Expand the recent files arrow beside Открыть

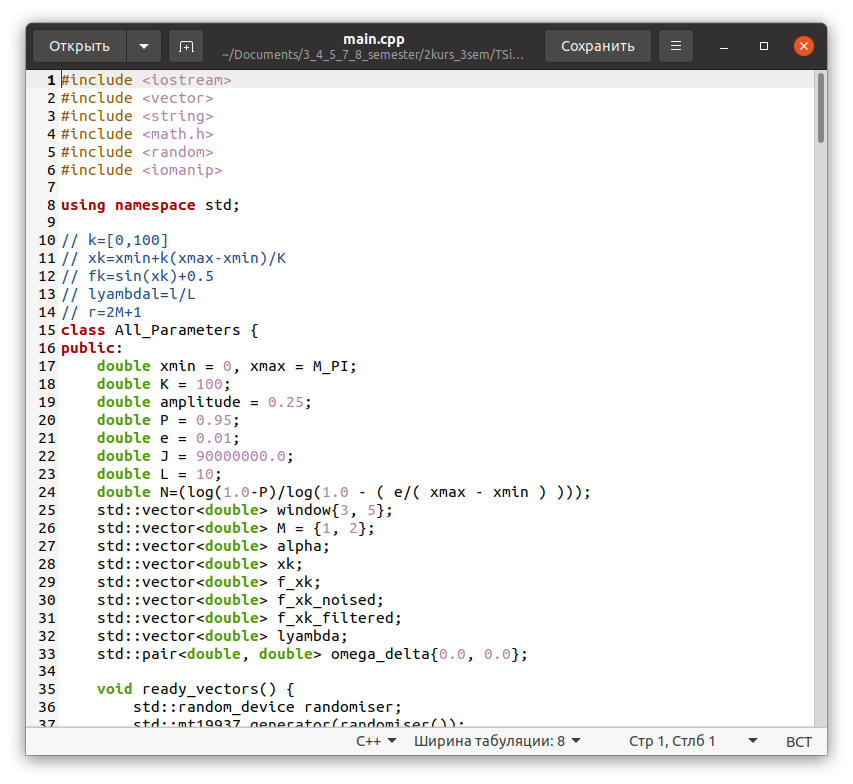[x=143, y=46]
